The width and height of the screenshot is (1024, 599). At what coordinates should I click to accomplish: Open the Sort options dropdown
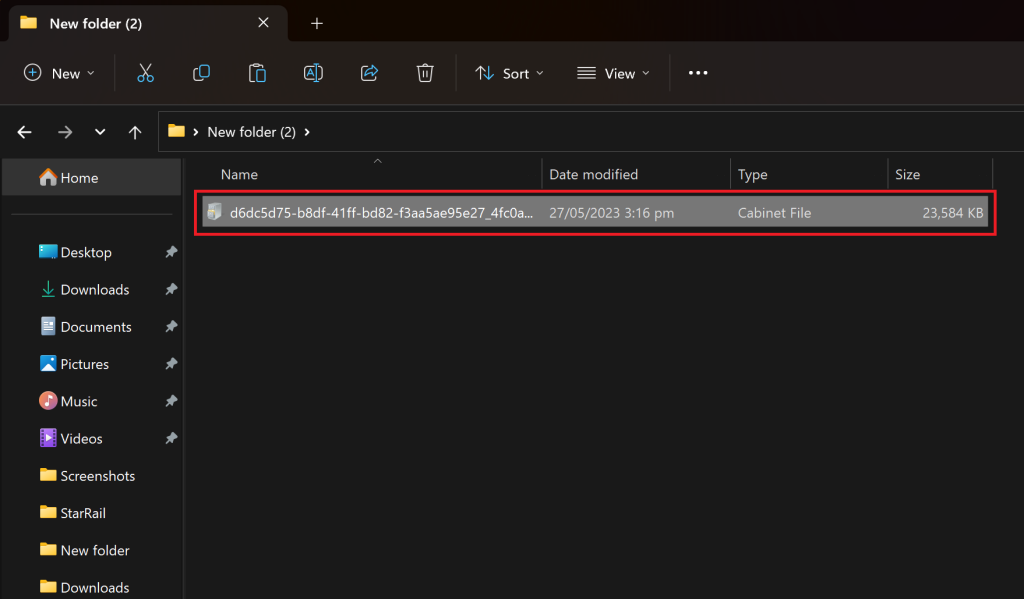510,73
